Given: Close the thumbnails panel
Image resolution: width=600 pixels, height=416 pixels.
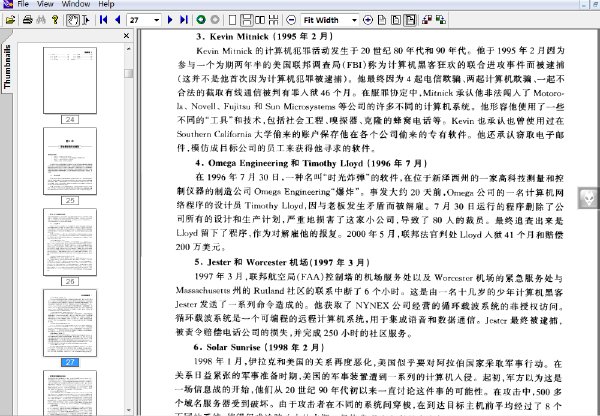Looking at the screenshot, I should [126, 36].
